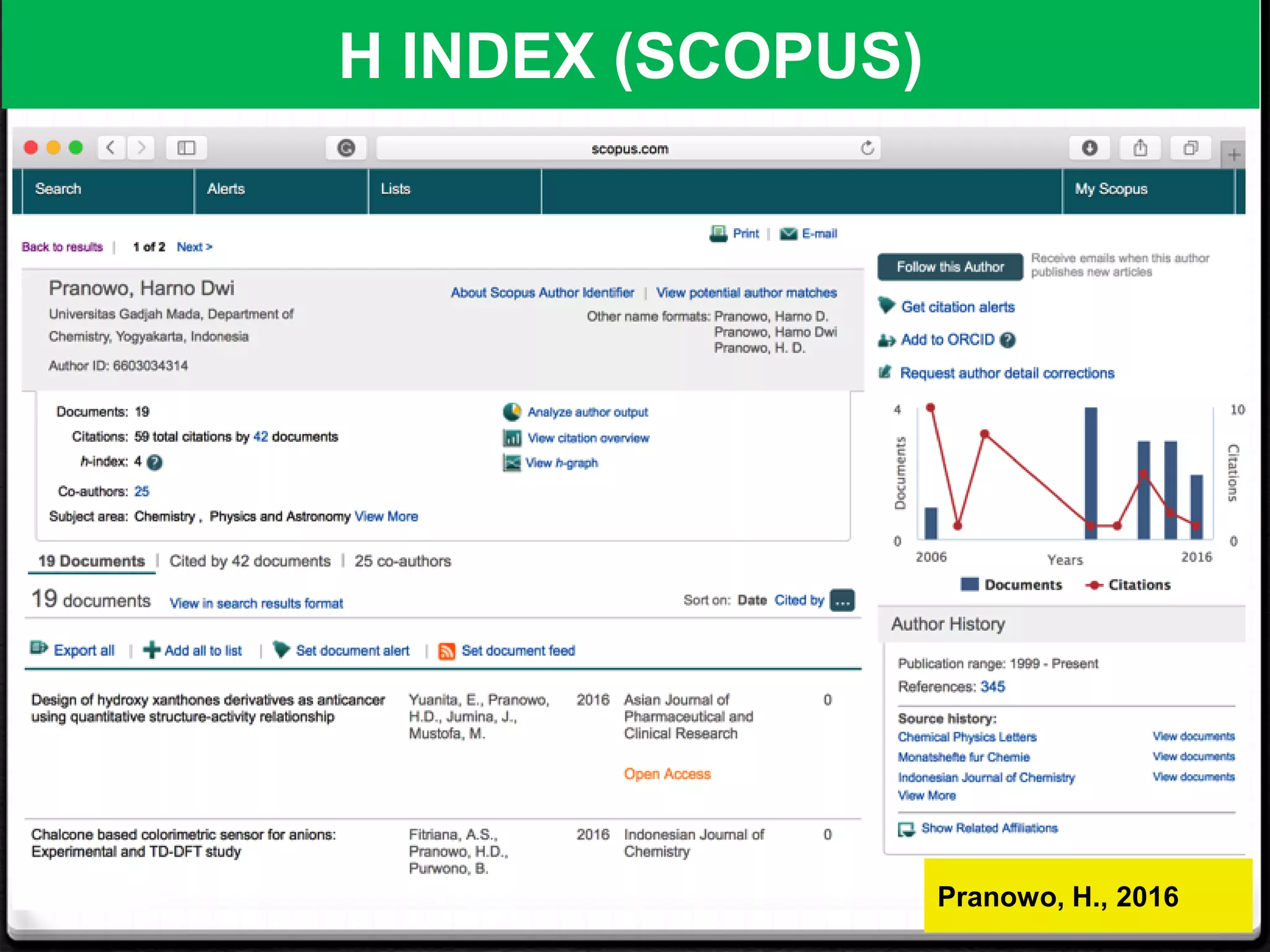This screenshot has width=1270, height=952.
Task: Click the E-mail envelope icon
Action: 788,234
